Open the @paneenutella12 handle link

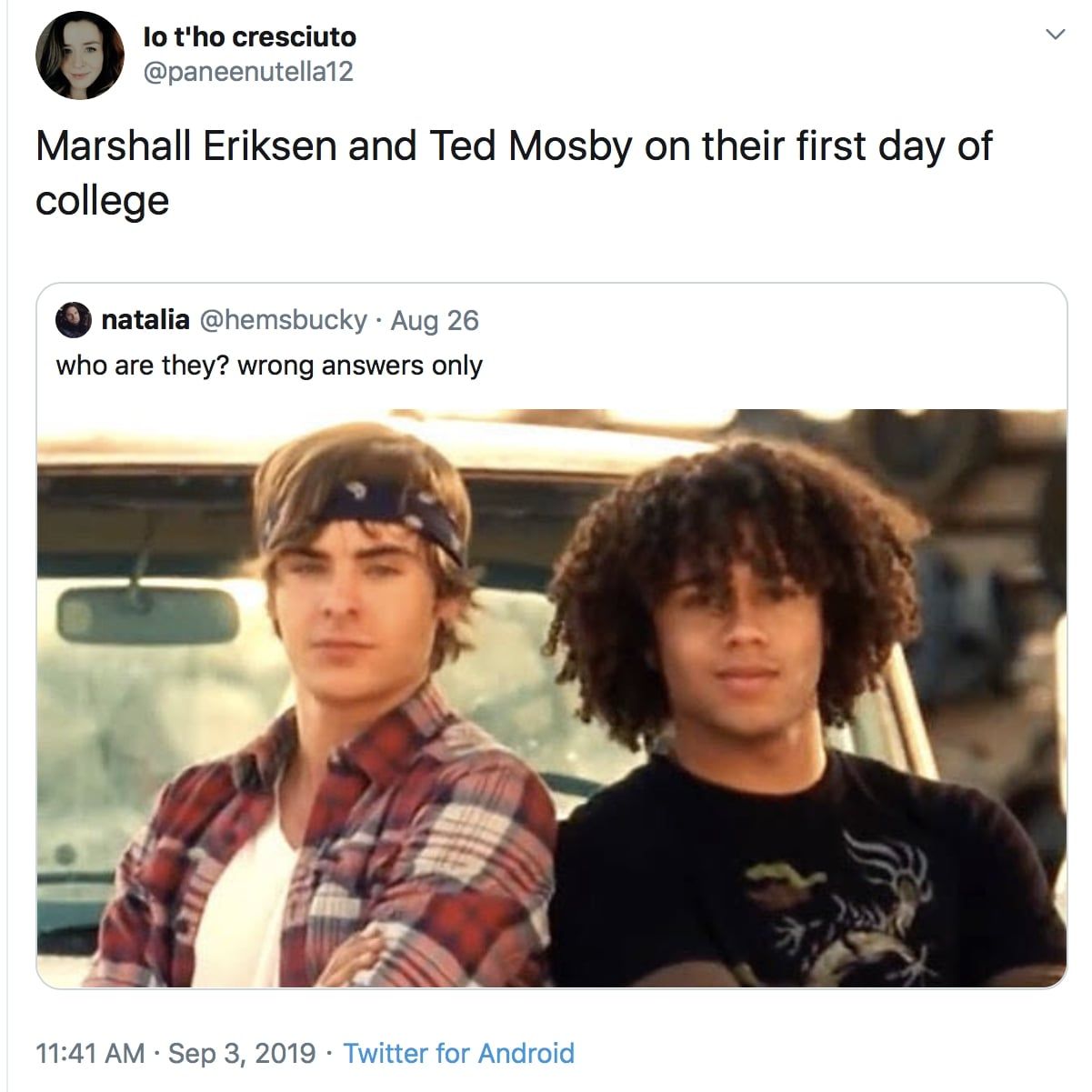click(248, 71)
